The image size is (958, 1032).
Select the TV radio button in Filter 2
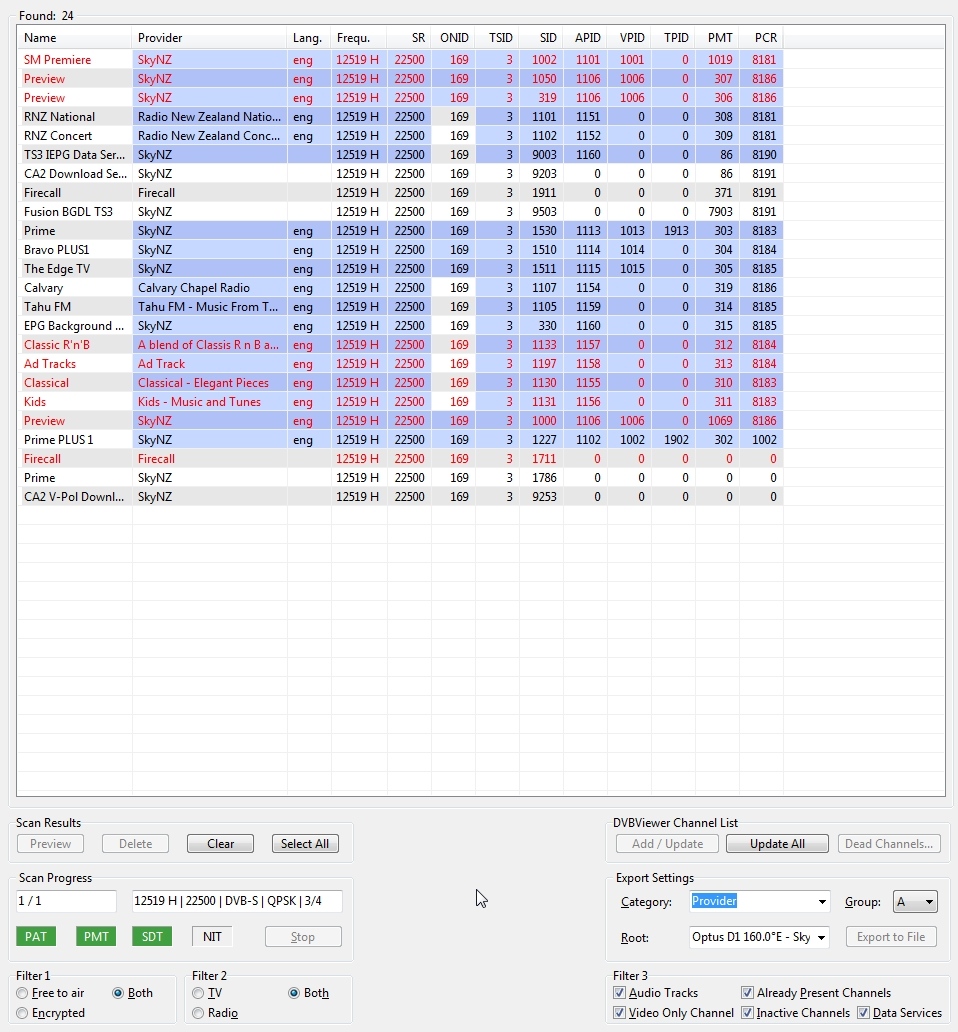pos(199,993)
